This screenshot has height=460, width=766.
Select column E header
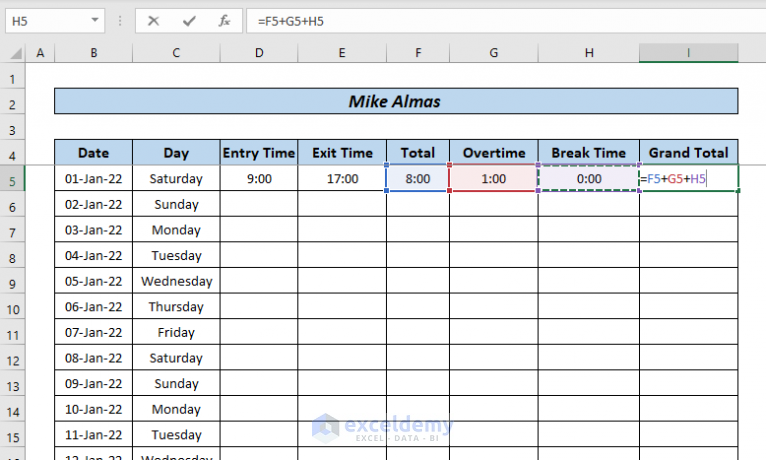342,53
